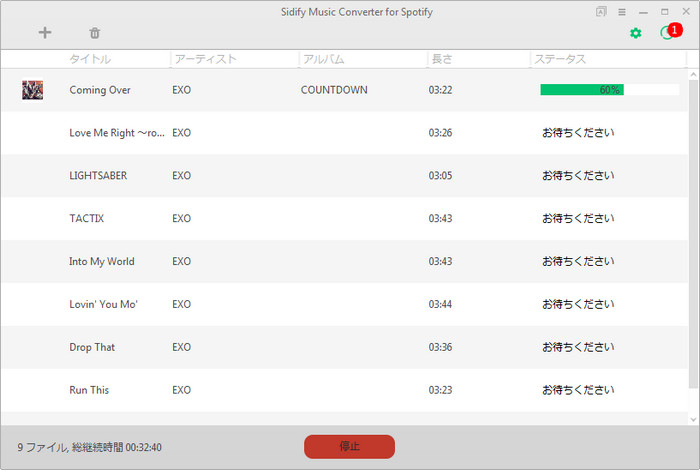
Task: Select the TACTIX track title
Action: (87, 219)
